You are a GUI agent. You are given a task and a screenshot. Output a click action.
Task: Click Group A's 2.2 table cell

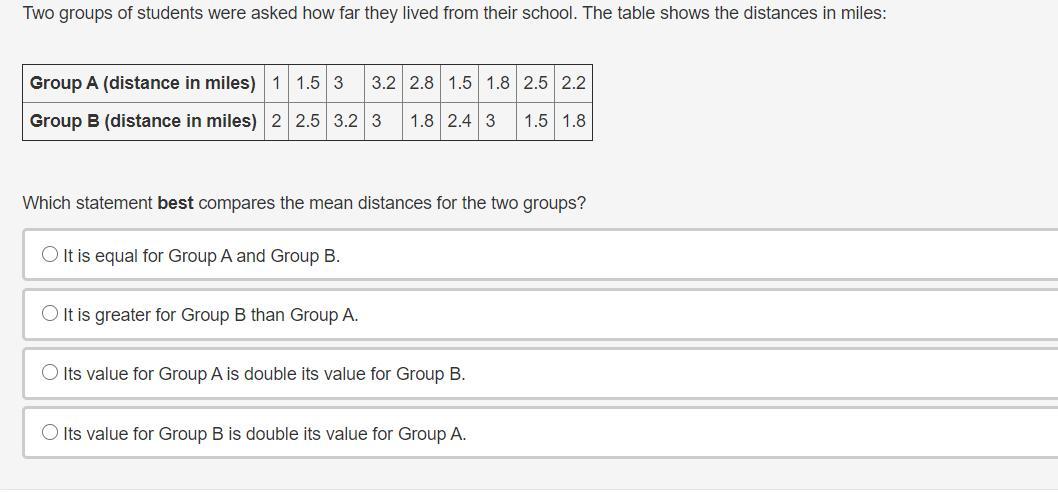tap(573, 83)
